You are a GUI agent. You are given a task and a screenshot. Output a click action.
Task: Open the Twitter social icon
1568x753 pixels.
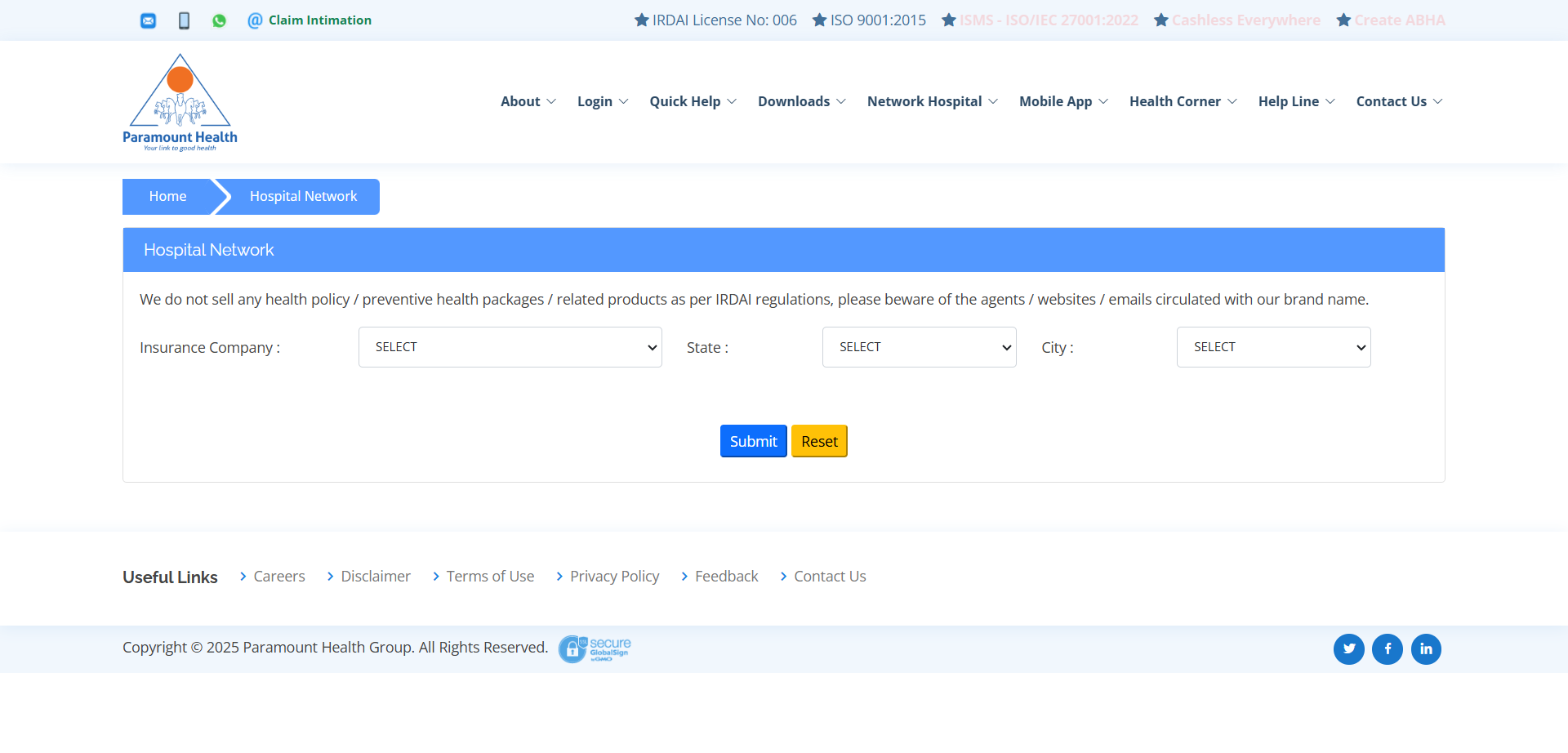tap(1349, 649)
